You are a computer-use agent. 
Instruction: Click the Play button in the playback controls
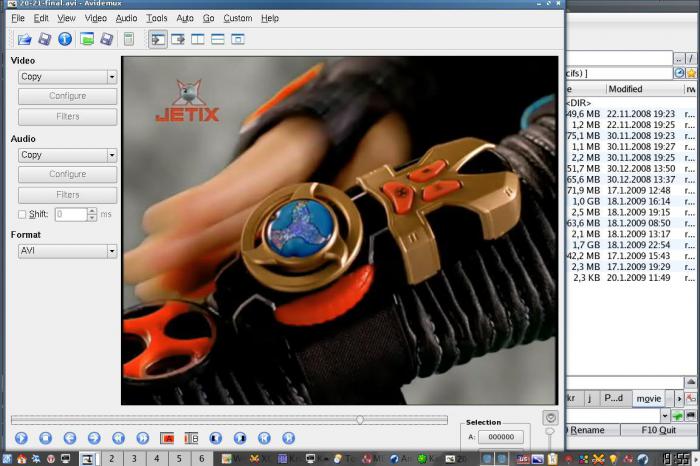tap(21, 438)
